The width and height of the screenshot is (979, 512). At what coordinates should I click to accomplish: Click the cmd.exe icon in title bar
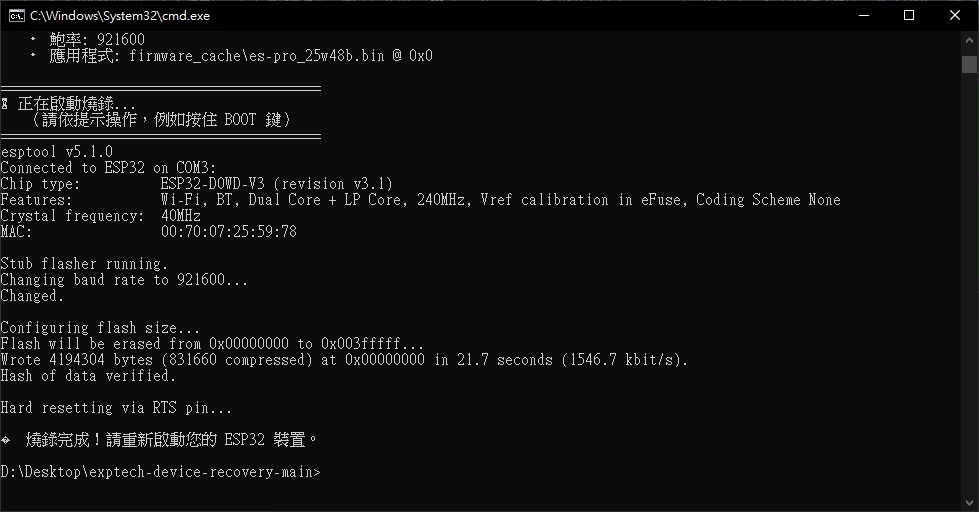[x=16, y=15]
